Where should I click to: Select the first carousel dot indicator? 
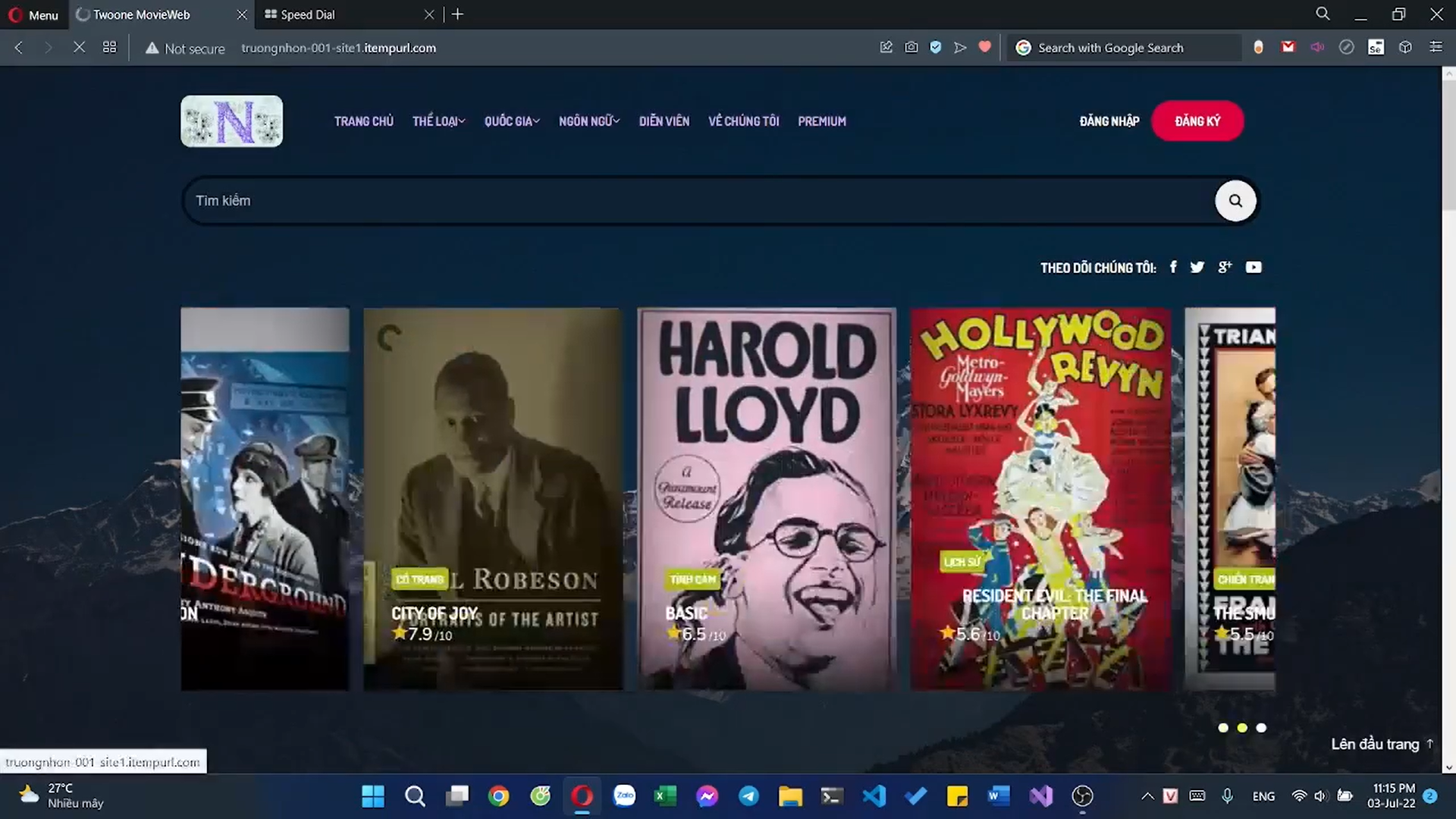pyautogui.click(x=1223, y=728)
